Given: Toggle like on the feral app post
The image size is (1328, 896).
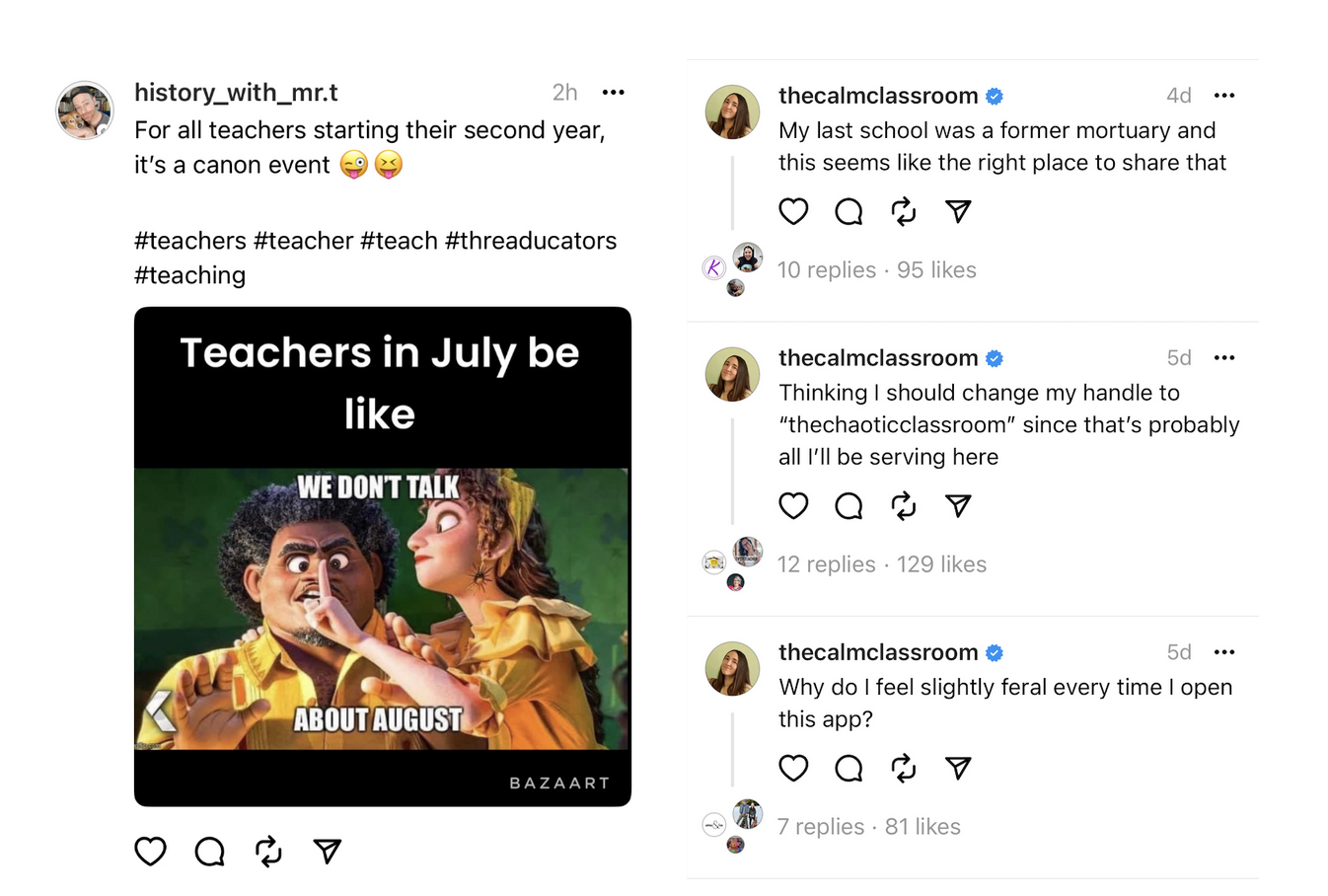Looking at the screenshot, I should [793, 768].
